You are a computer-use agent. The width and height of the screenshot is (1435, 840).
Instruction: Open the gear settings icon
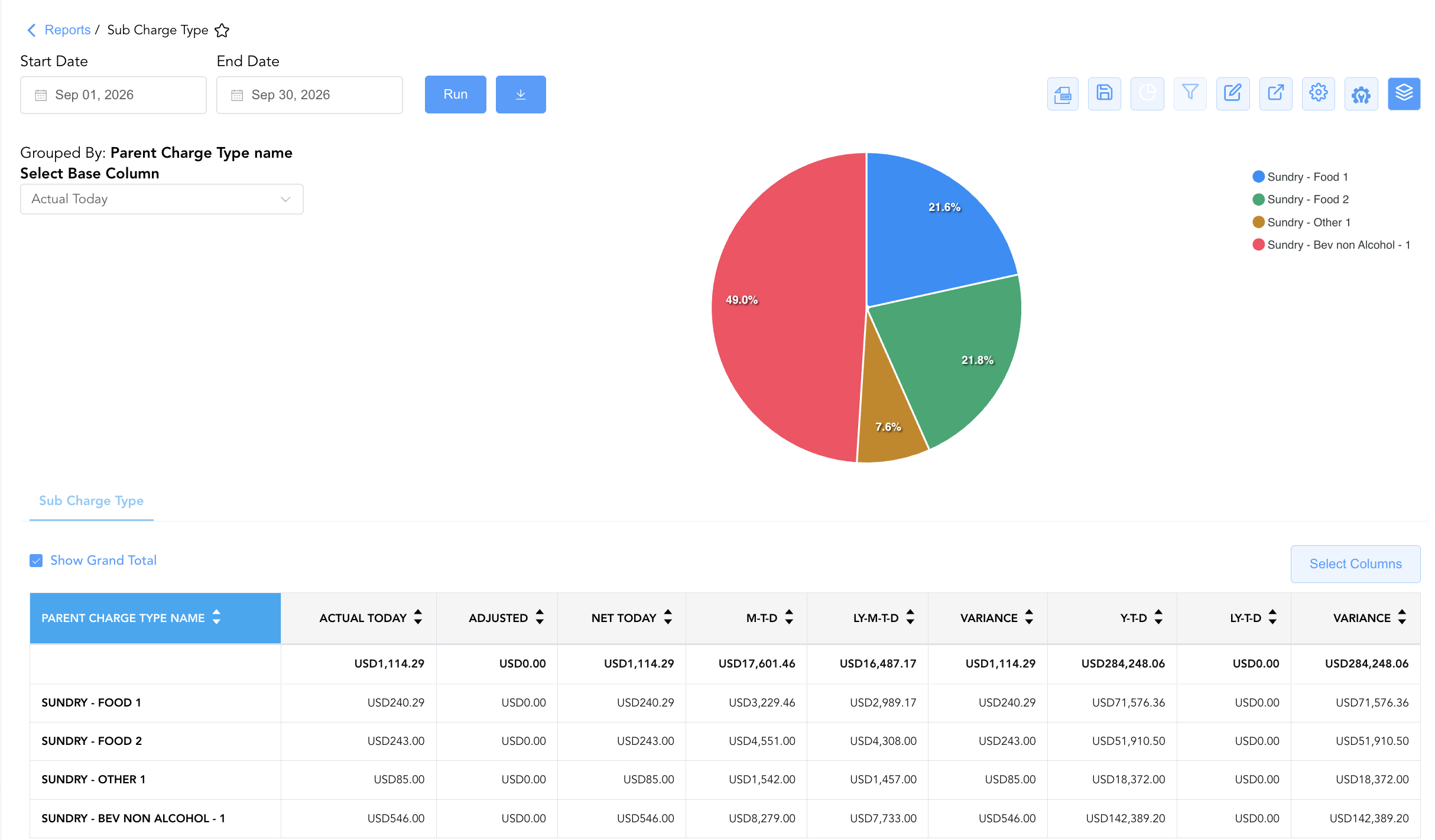(1319, 94)
